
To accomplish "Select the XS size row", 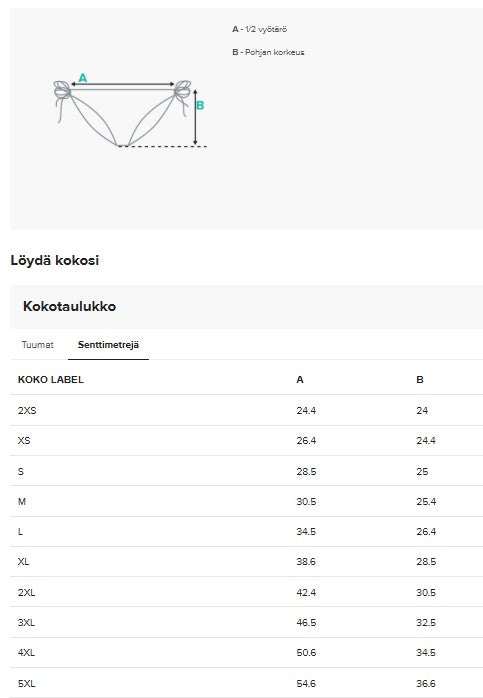I will click(x=246, y=440).
